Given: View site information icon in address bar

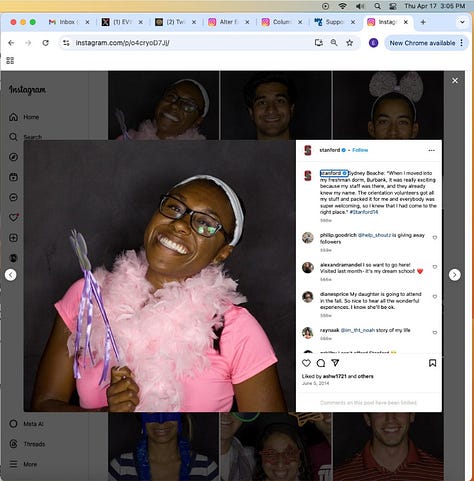Looking at the screenshot, I should pyautogui.click(x=66, y=43).
